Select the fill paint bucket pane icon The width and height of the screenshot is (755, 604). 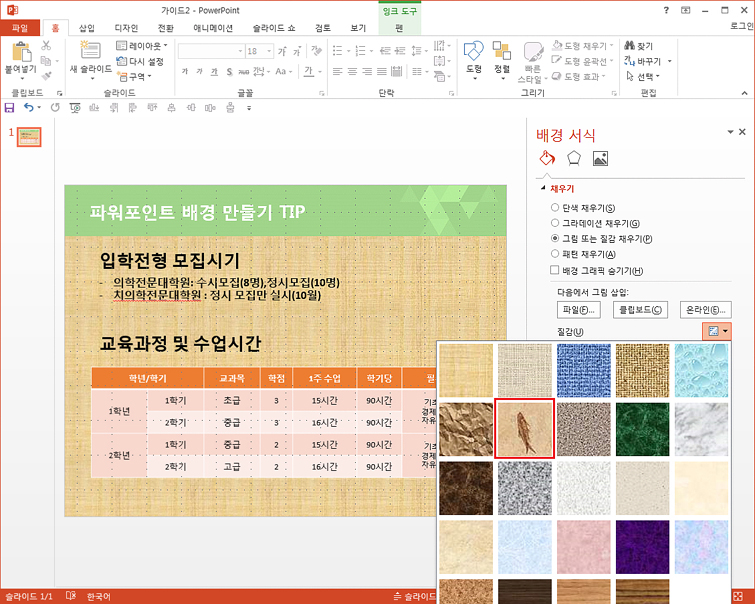point(547,158)
